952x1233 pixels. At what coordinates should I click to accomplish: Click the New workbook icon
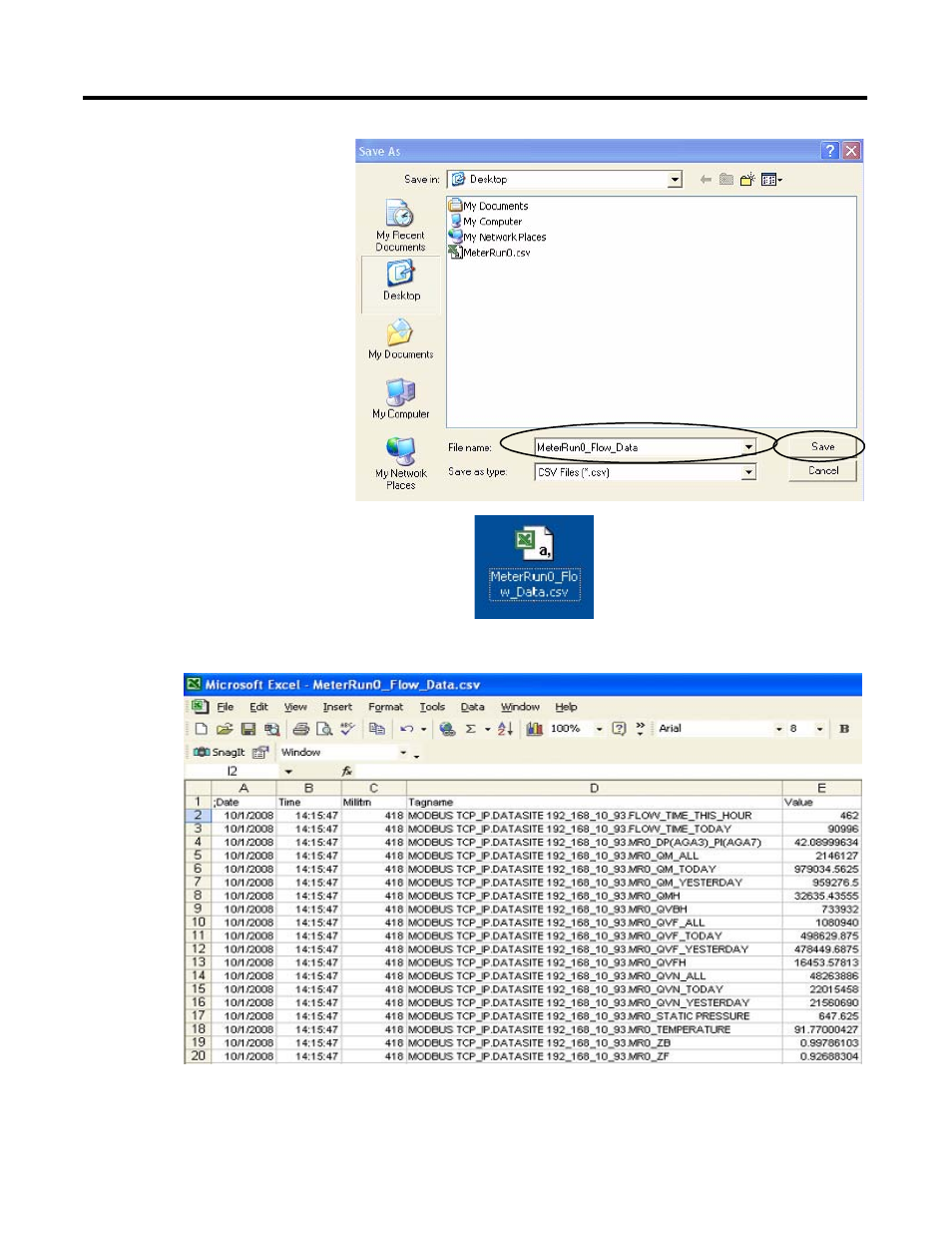pos(201,729)
